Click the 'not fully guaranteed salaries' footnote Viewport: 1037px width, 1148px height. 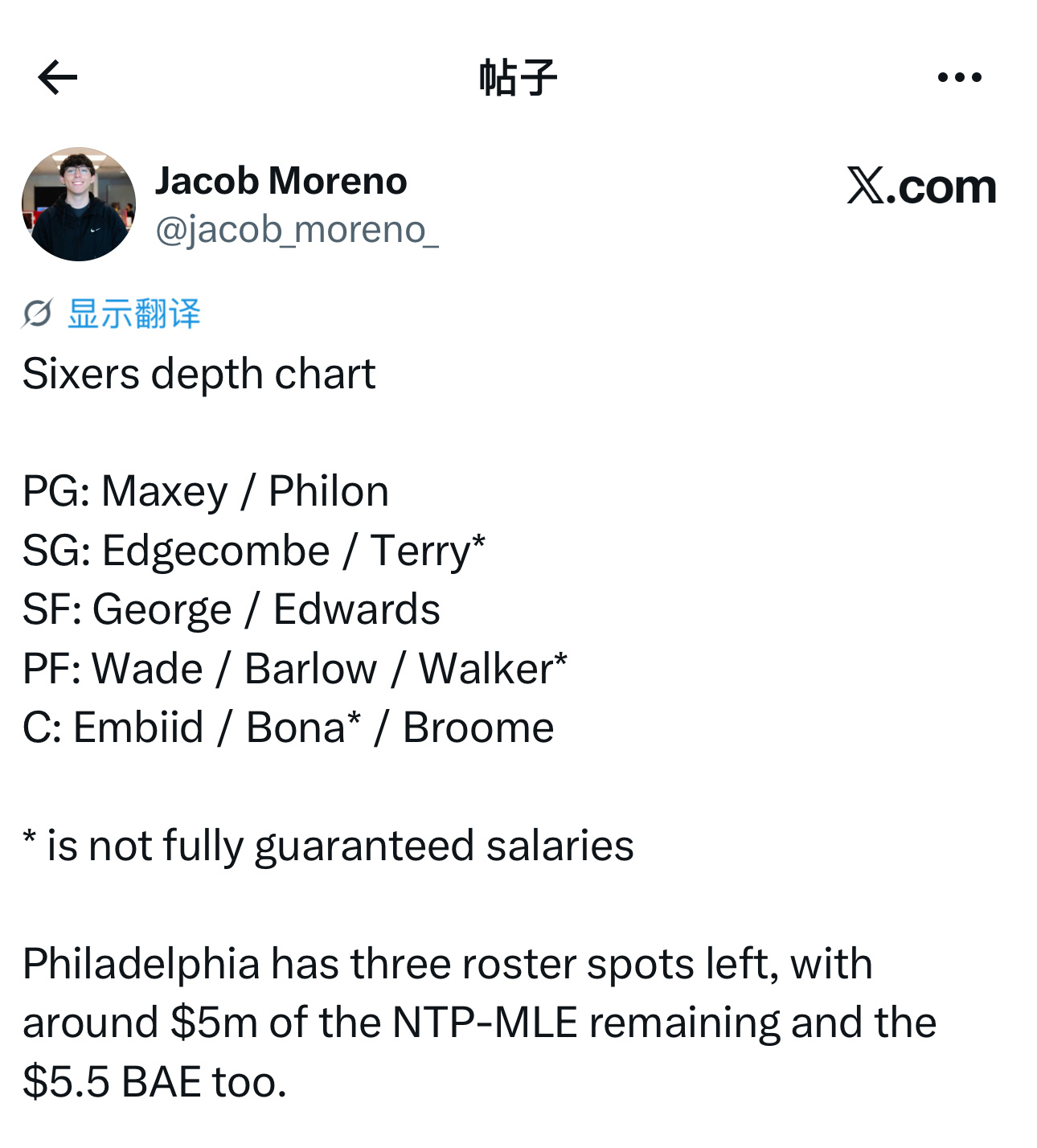coord(329,846)
